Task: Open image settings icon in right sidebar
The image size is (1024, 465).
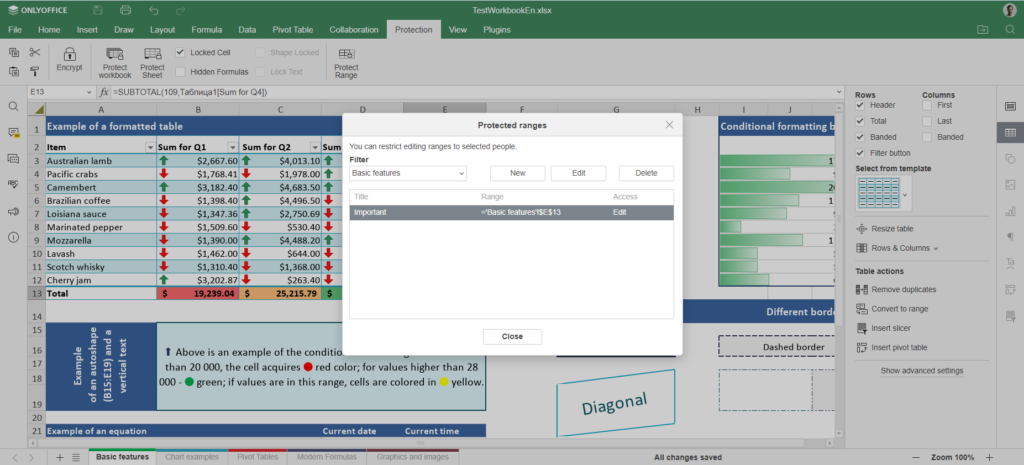Action: point(1010,185)
